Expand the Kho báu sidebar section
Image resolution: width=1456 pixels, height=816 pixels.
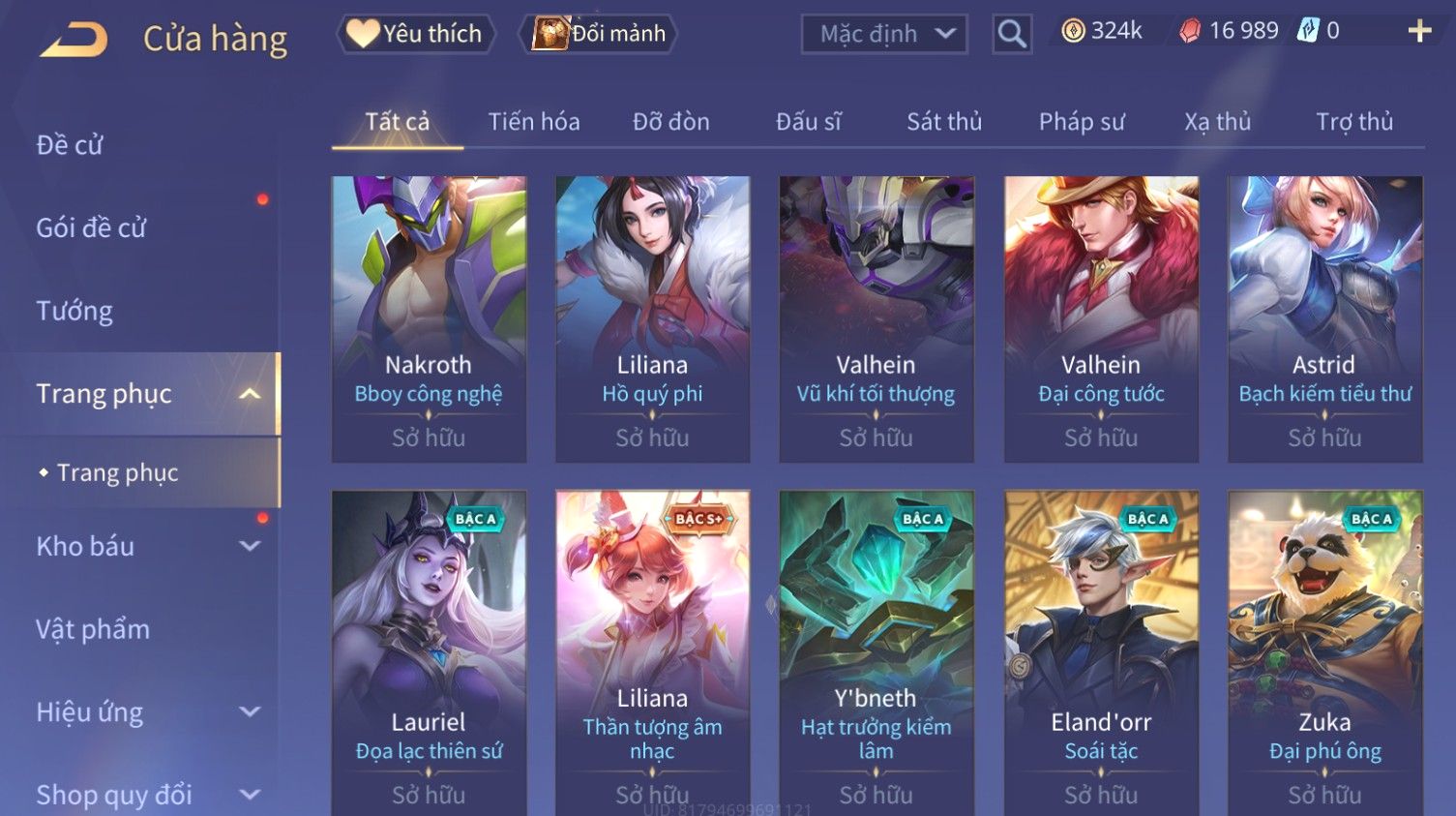point(250,546)
